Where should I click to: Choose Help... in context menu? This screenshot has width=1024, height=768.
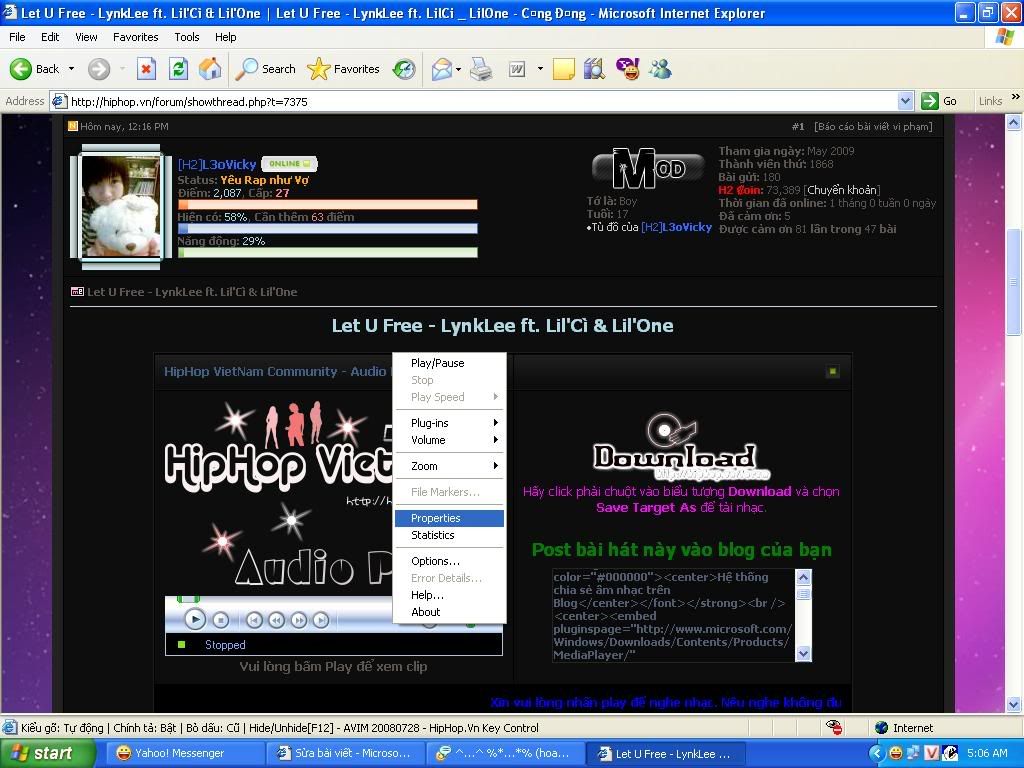click(x=449, y=596)
